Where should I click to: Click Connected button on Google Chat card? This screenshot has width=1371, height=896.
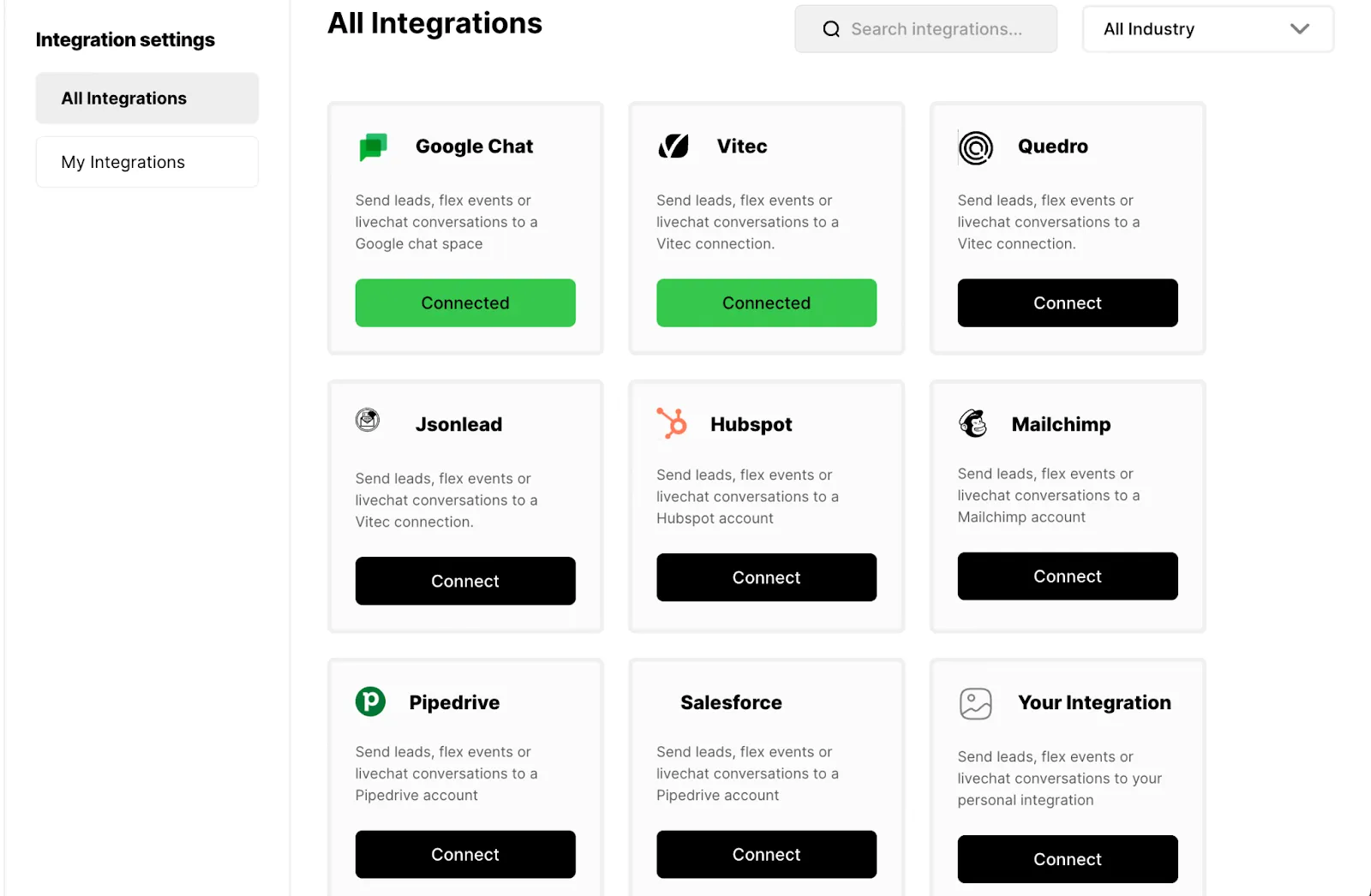[465, 303]
